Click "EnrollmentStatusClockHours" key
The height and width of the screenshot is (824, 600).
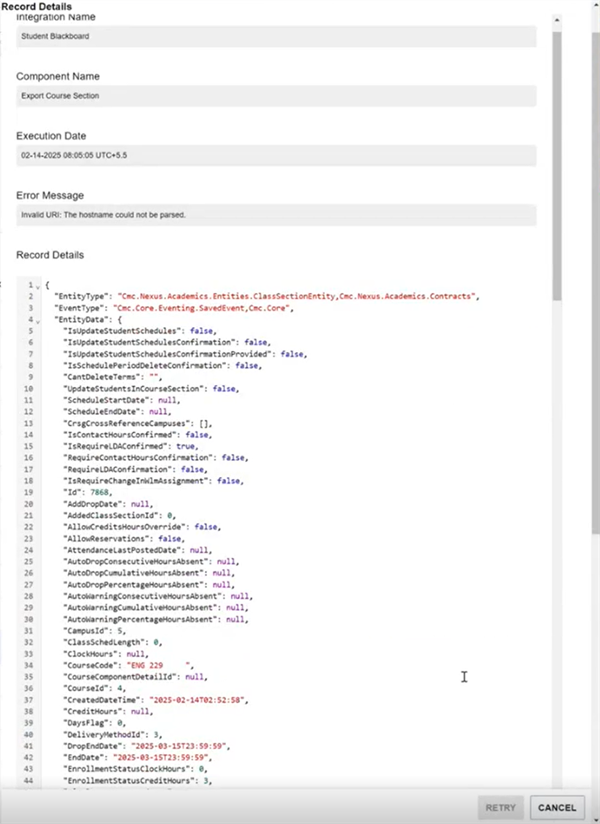(127, 769)
